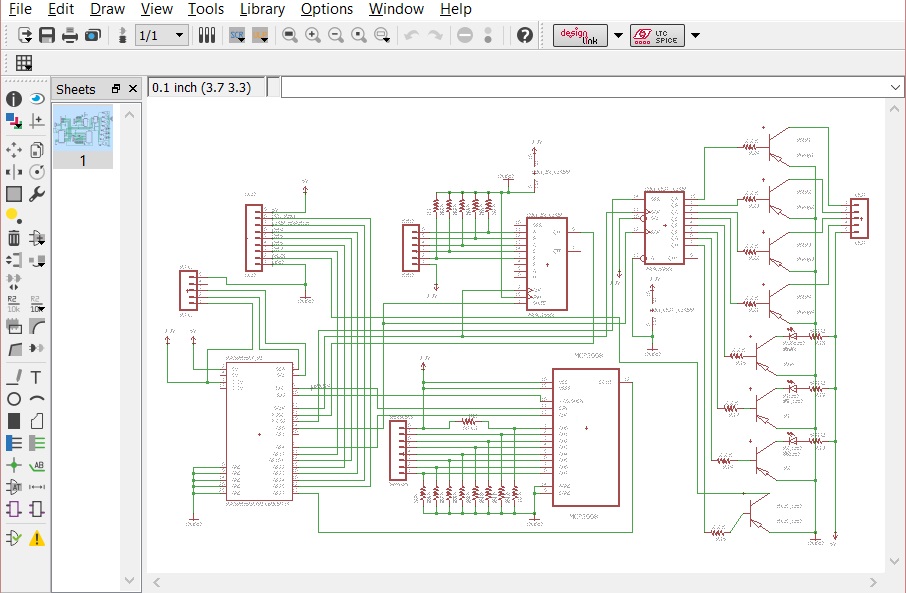906x593 pixels.
Task: Activate the Net drawing tool
Action: (37, 444)
